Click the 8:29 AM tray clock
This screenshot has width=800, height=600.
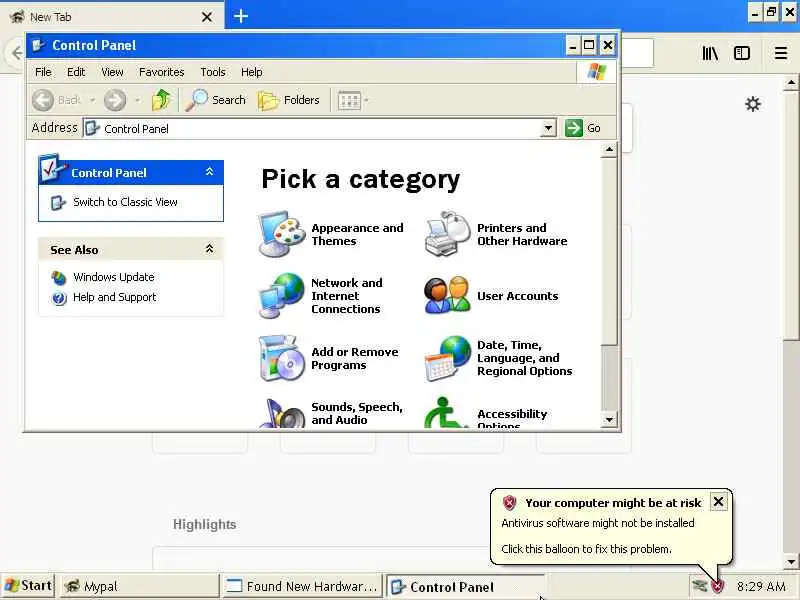(761, 586)
